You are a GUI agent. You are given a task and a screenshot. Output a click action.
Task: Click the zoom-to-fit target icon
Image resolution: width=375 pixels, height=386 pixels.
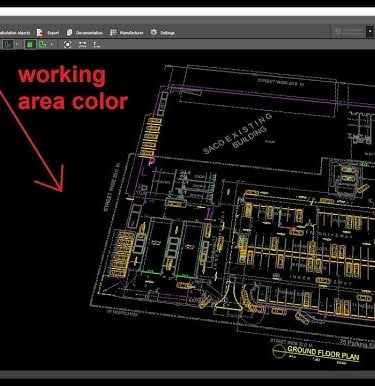[x=67, y=44]
